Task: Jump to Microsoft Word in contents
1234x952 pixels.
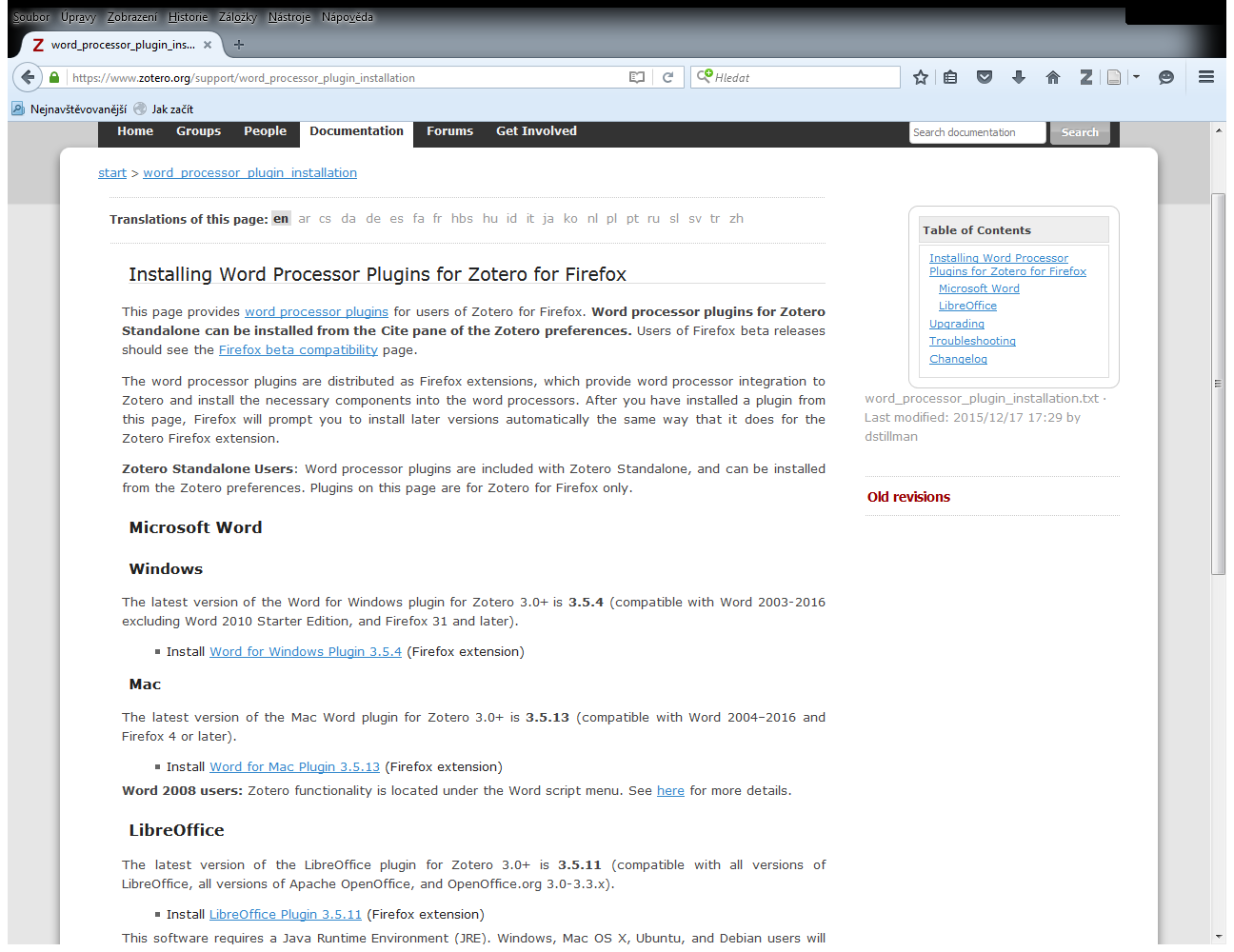Action: click(979, 288)
